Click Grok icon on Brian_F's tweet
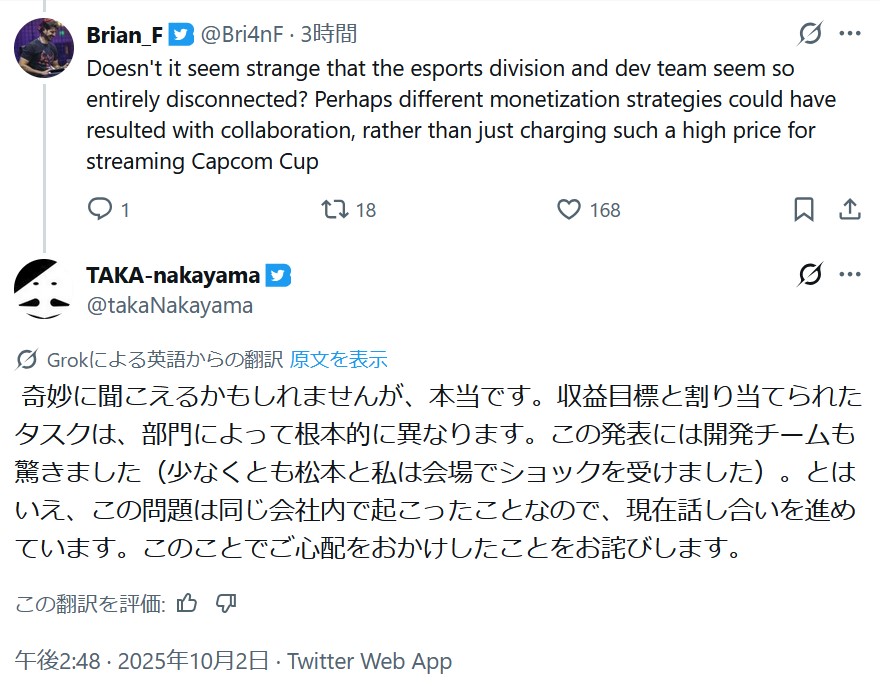The image size is (880, 700). pos(809,34)
